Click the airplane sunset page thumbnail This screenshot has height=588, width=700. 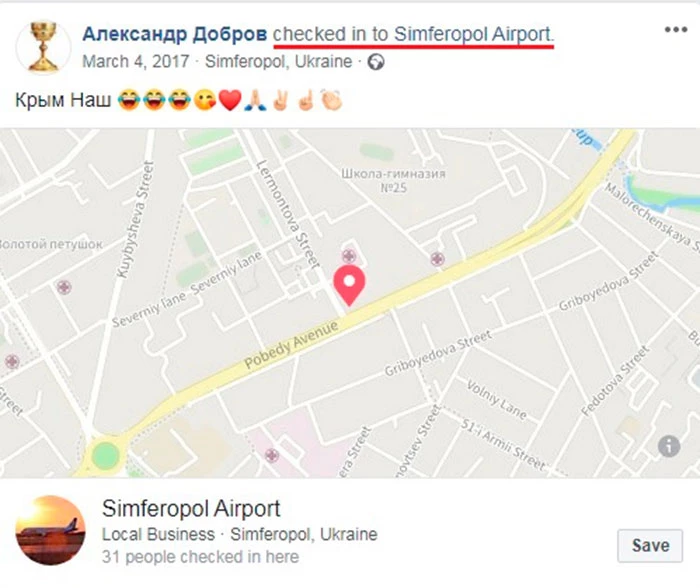coord(50,530)
